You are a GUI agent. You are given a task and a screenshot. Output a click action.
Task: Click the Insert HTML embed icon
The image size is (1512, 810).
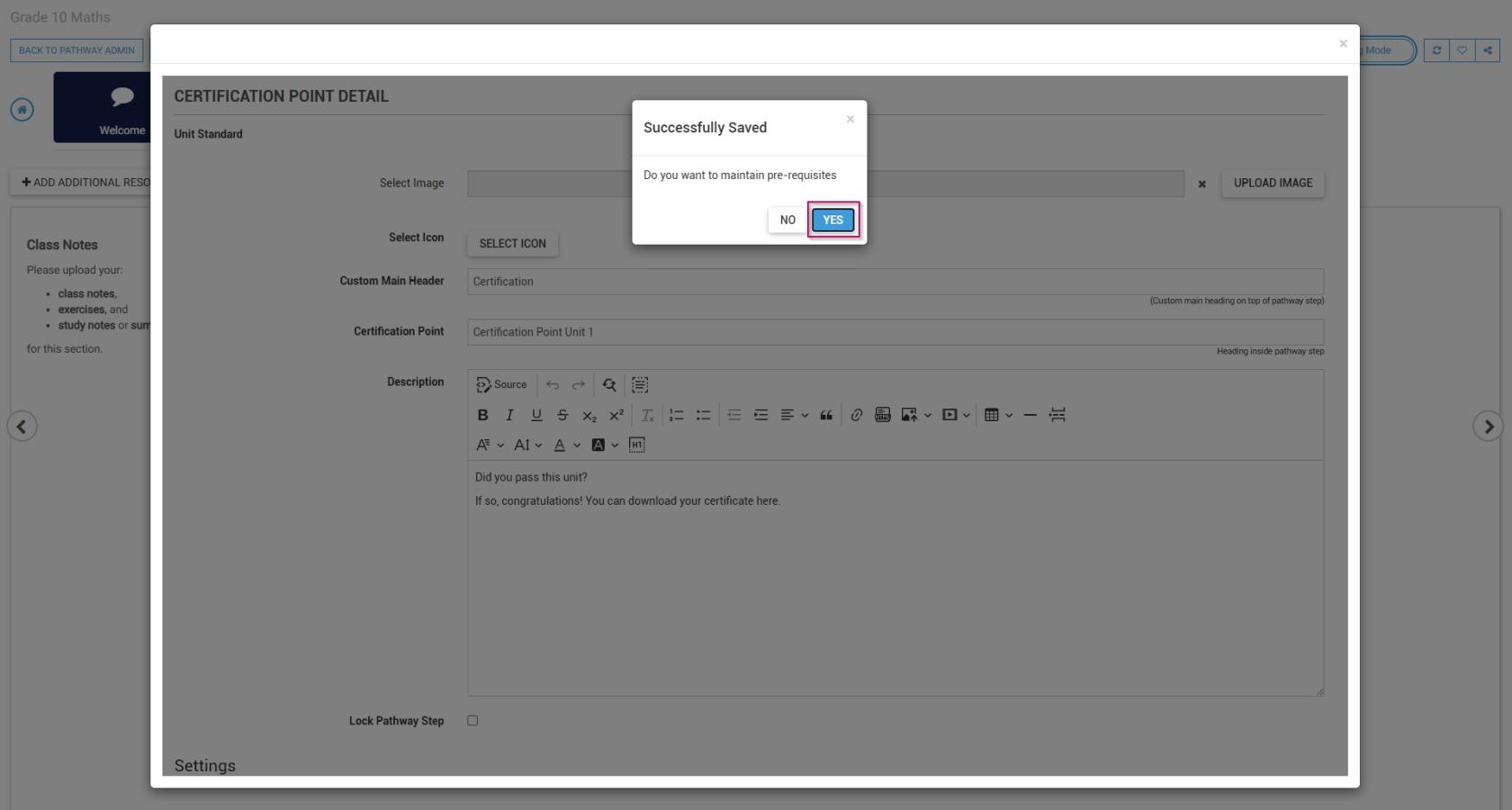[x=883, y=415]
